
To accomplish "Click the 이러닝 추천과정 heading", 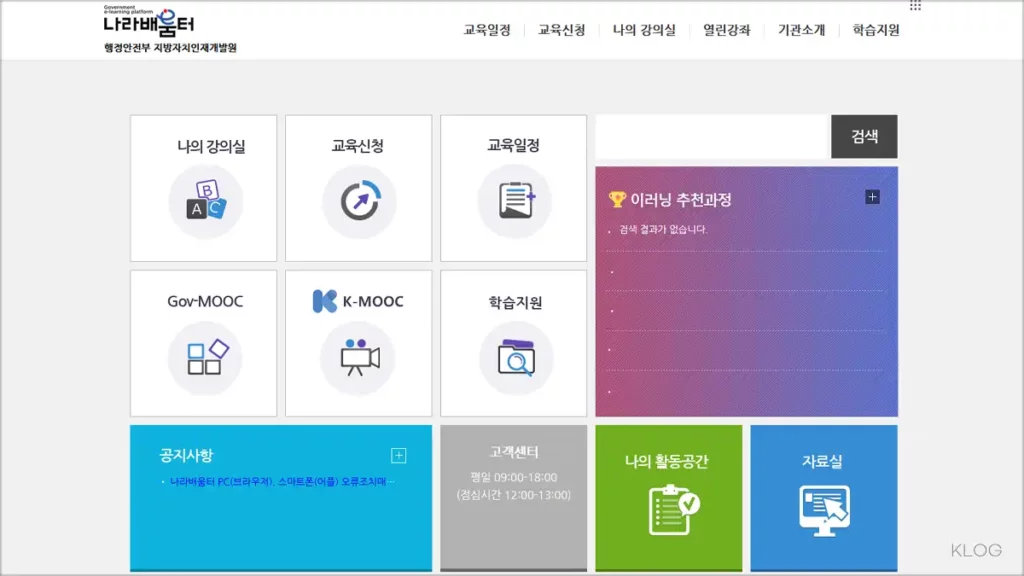I will coord(680,200).
